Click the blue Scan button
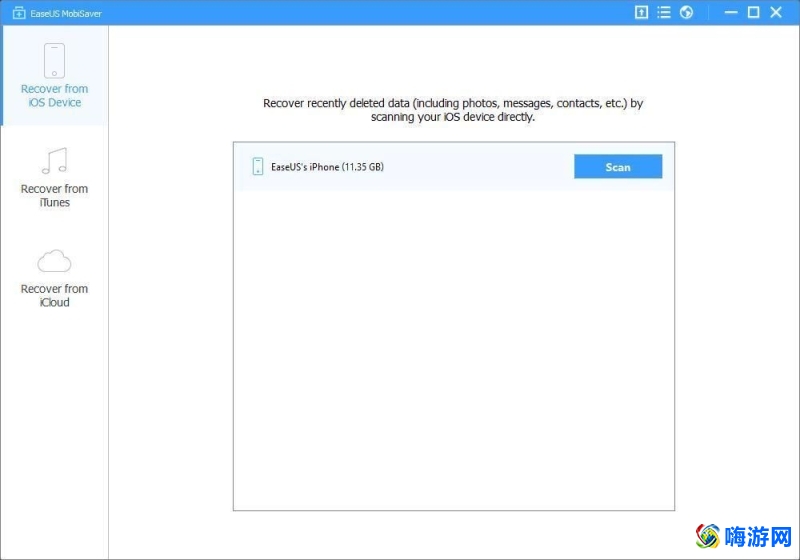Screen dimensions: 800x560 pos(618,167)
